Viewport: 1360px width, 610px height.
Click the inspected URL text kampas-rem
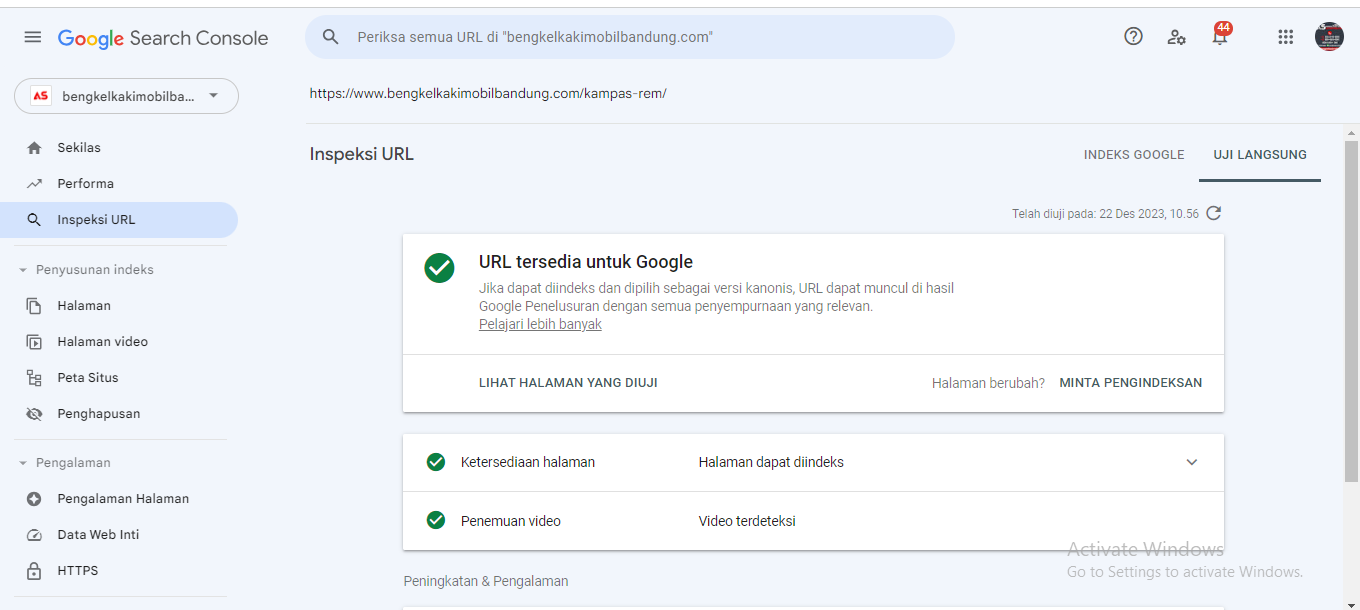(x=488, y=94)
